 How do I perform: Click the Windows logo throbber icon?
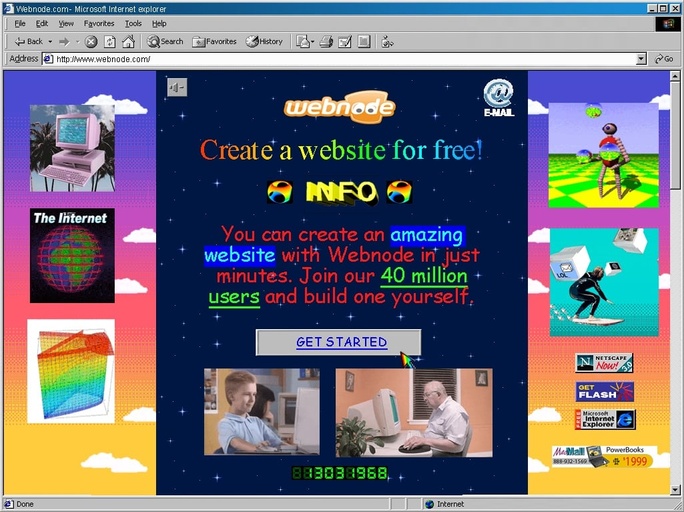(x=667, y=24)
